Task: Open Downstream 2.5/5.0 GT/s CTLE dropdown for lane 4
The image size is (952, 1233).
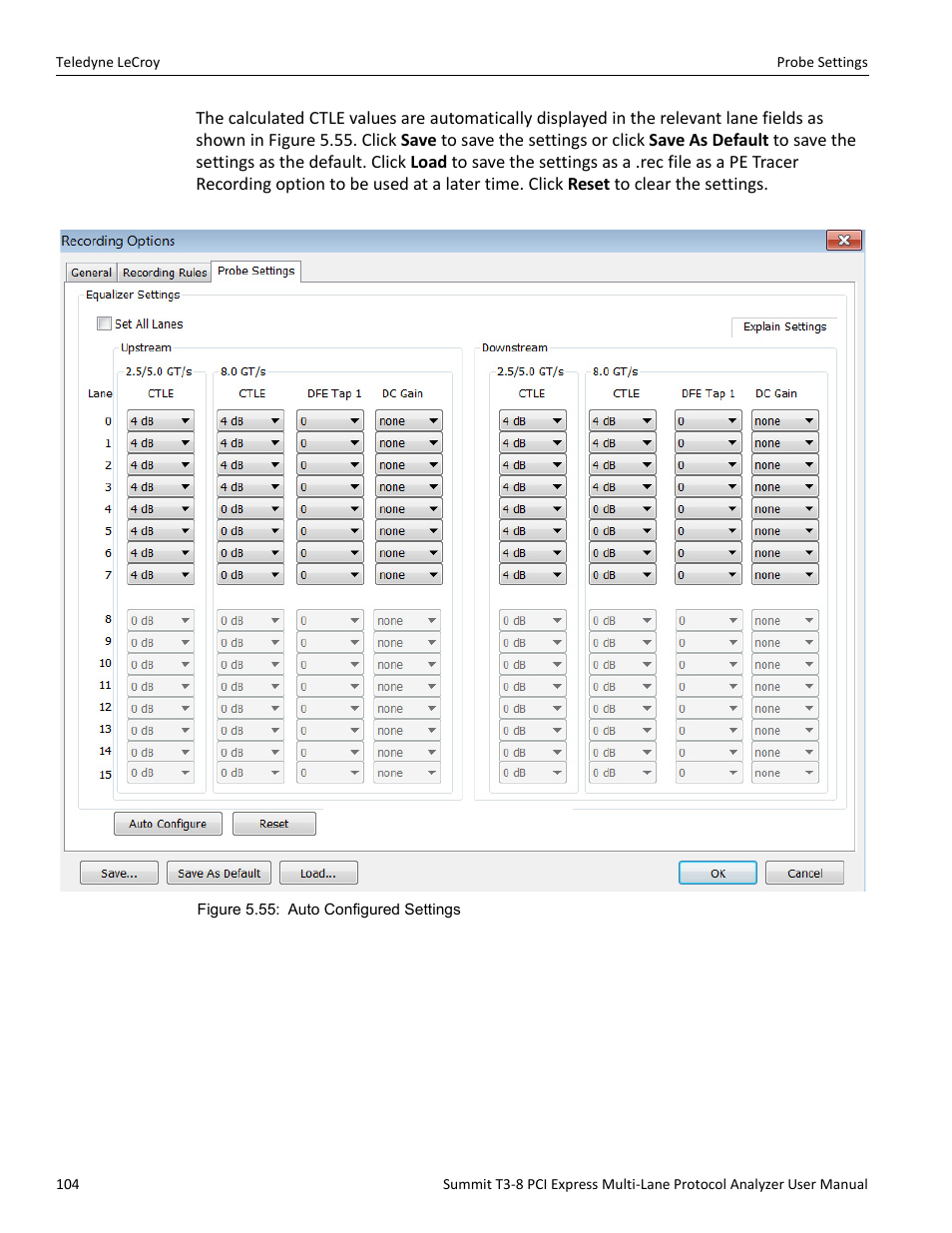Action: tap(533, 509)
